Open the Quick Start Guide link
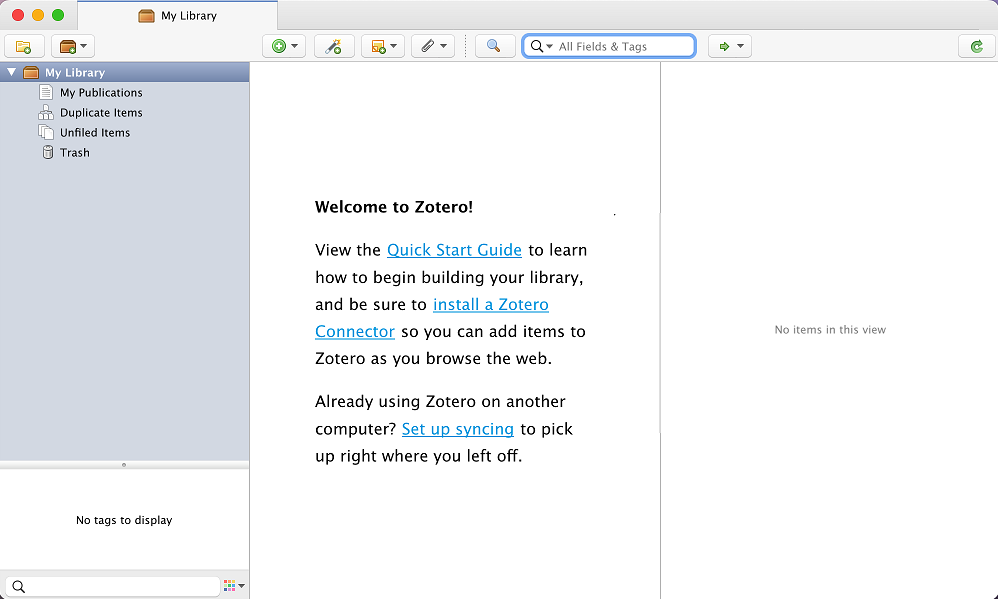This screenshot has height=599, width=998. click(x=454, y=250)
